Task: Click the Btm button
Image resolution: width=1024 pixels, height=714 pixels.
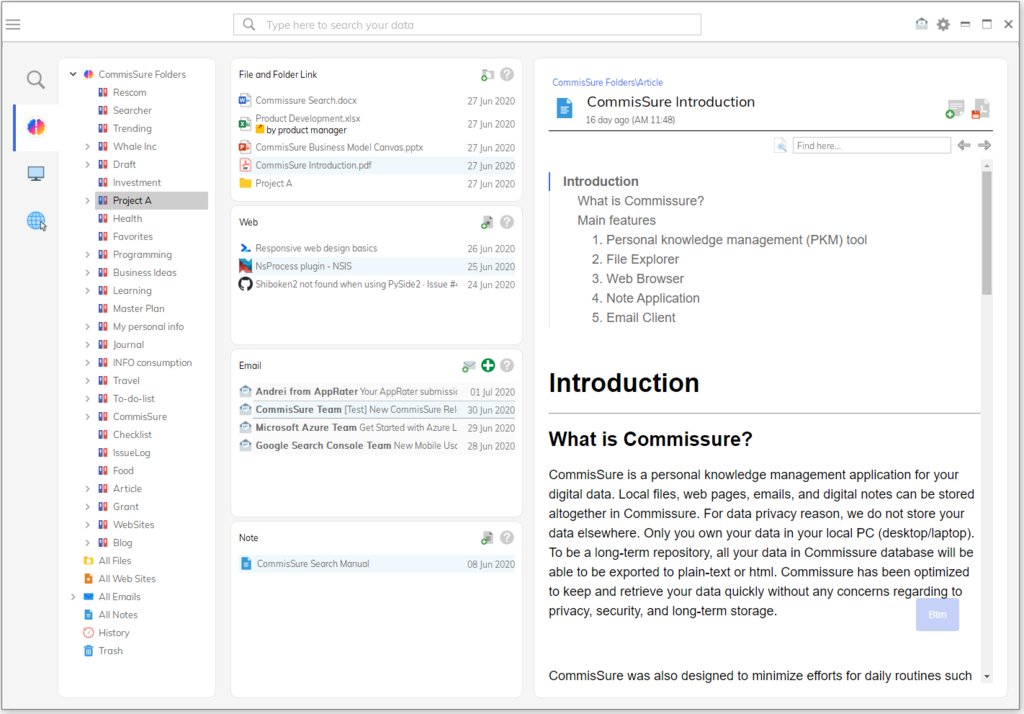Action: pyautogui.click(x=937, y=615)
